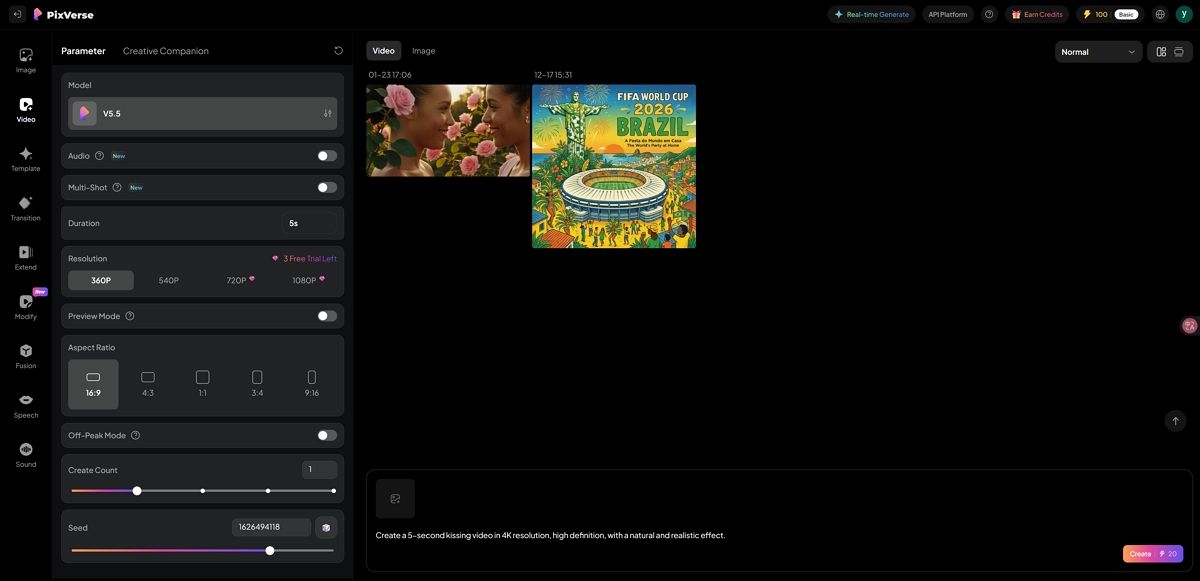Open the Normal style dropdown
Screen dimensions: 1200x581
1097,49
